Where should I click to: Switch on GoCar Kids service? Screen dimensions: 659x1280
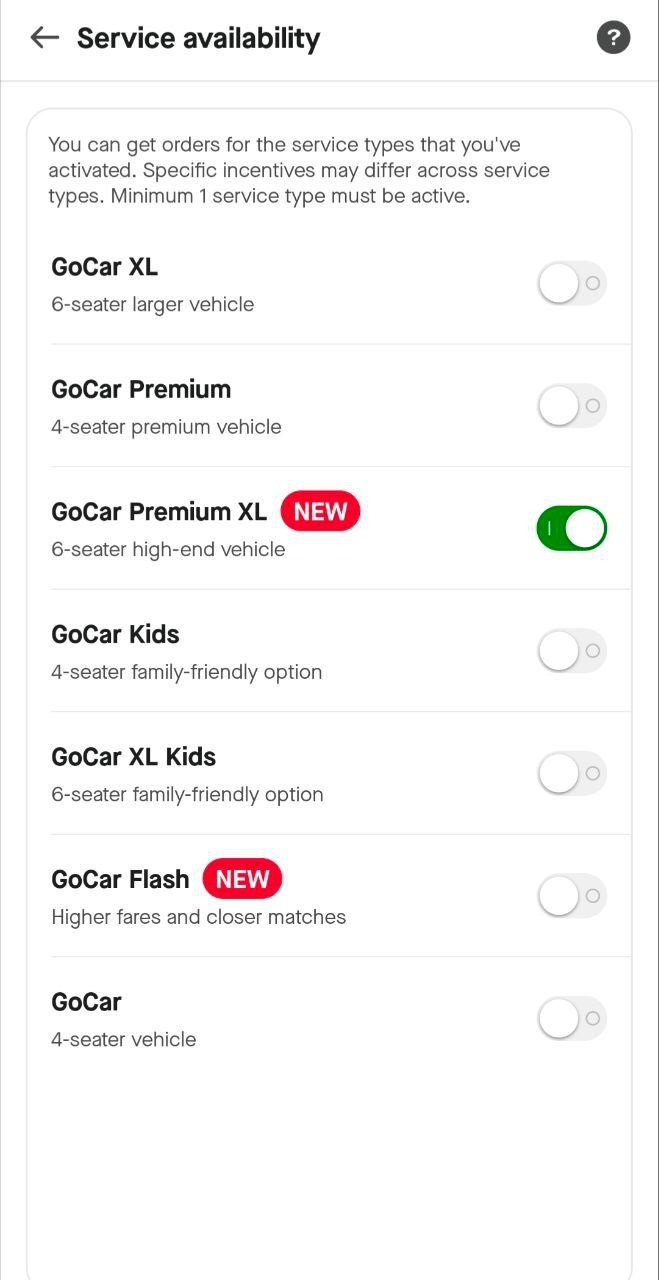(x=572, y=651)
